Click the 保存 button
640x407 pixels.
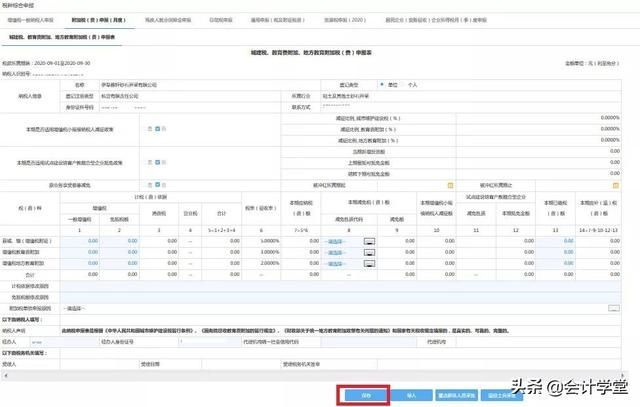pyautogui.click(x=365, y=395)
